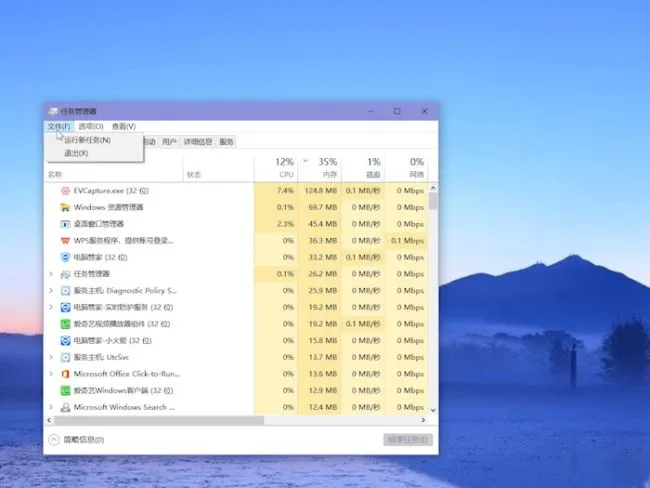Expand the Diagnostic Policy service host row
This screenshot has height=488, width=650.
(x=51, y=290)
